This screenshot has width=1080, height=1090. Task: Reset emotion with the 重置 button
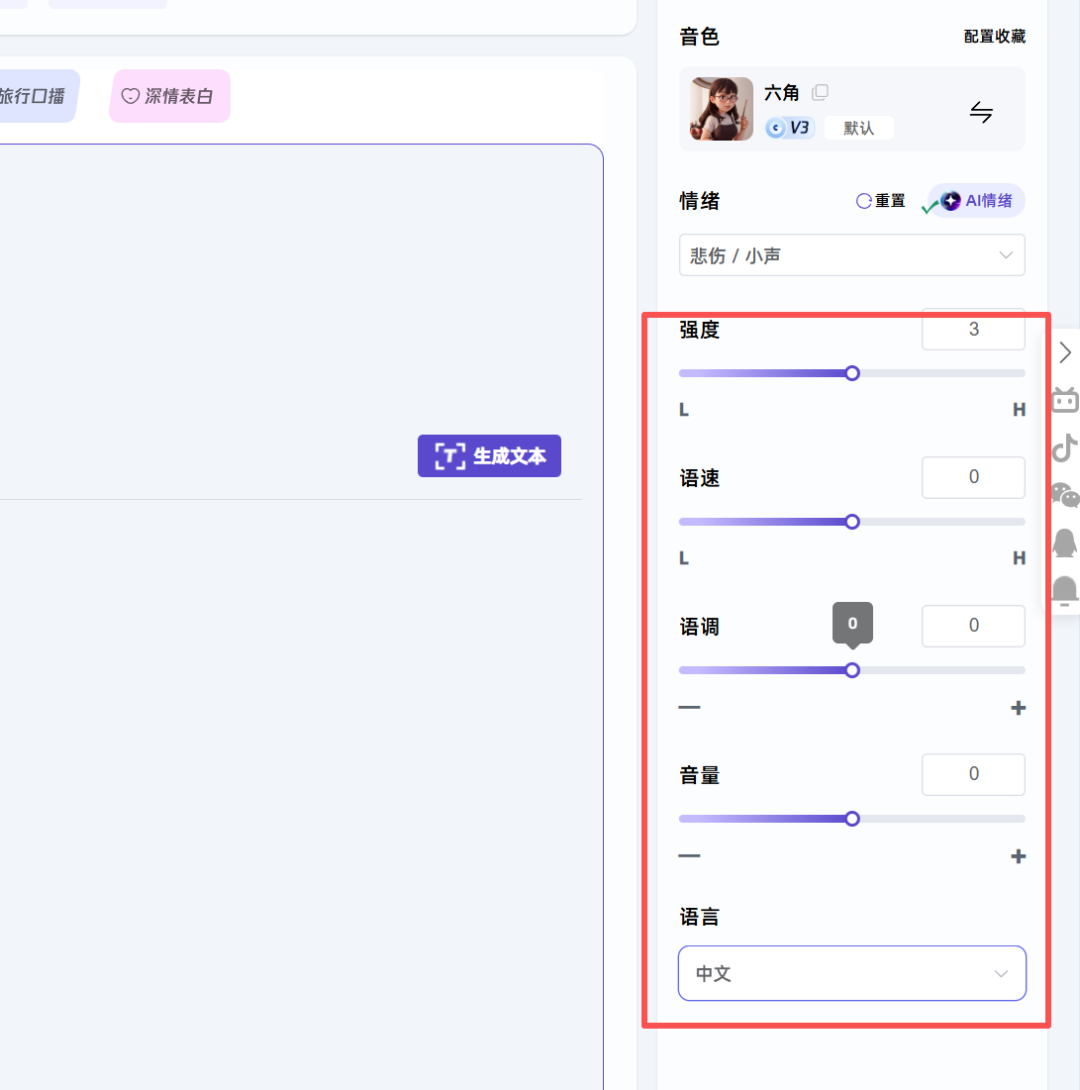tap(880, 200)
